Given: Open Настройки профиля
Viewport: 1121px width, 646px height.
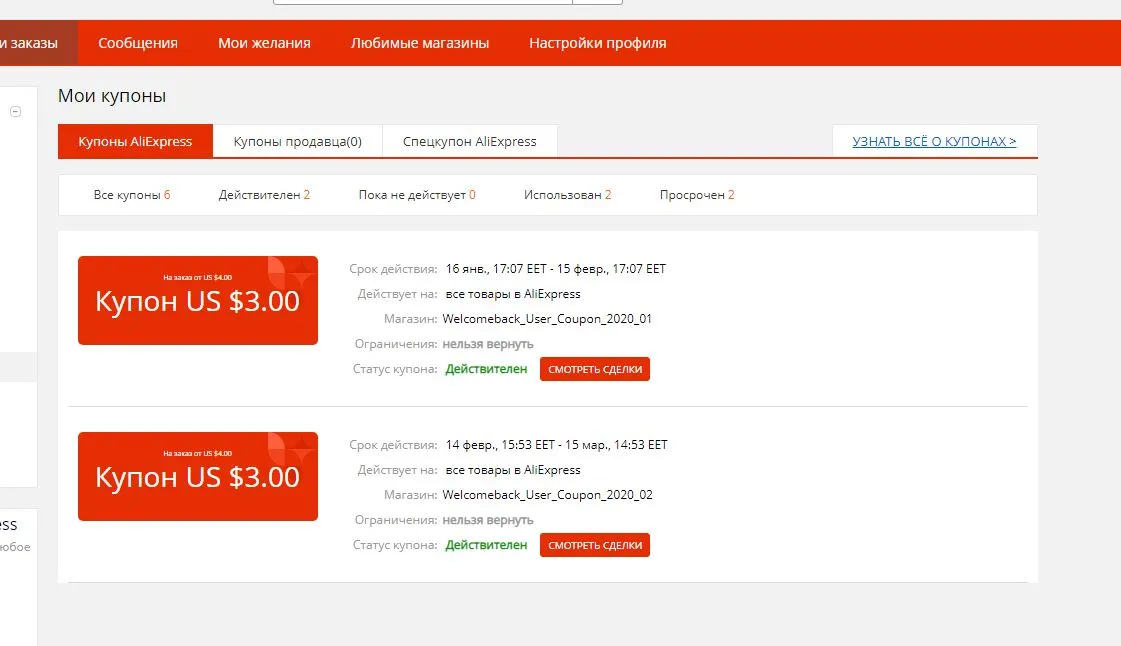Looking at the screenshot, I should (598, 43).
